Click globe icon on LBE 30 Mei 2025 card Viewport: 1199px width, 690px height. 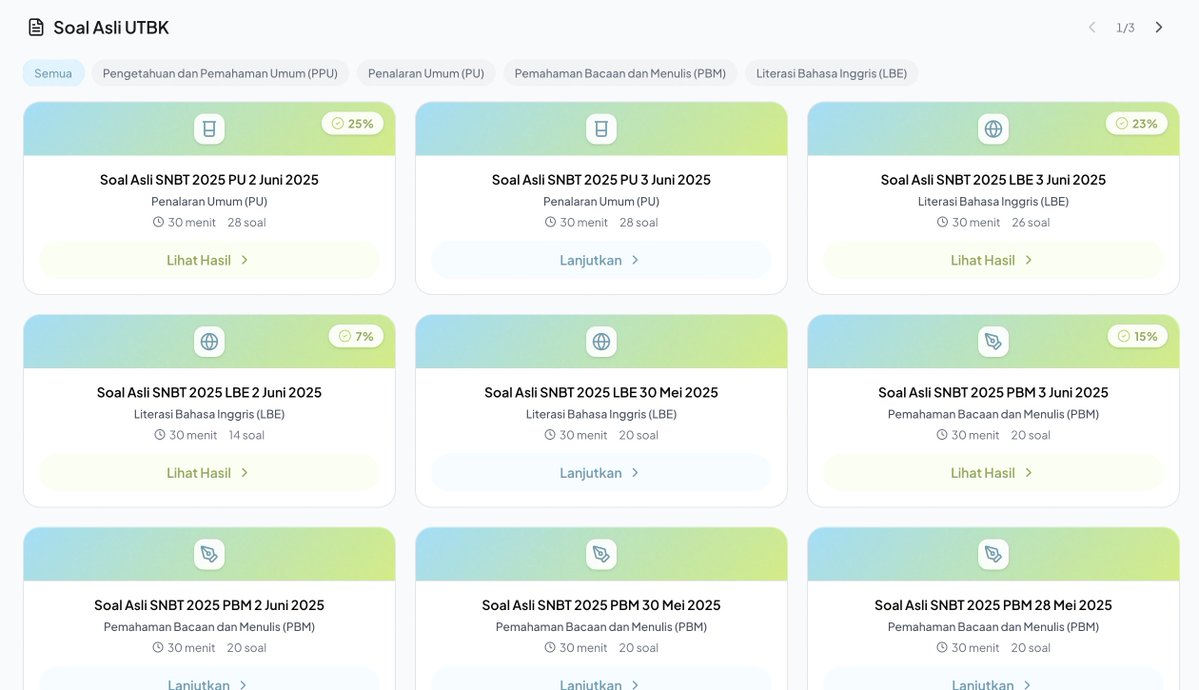601,341
